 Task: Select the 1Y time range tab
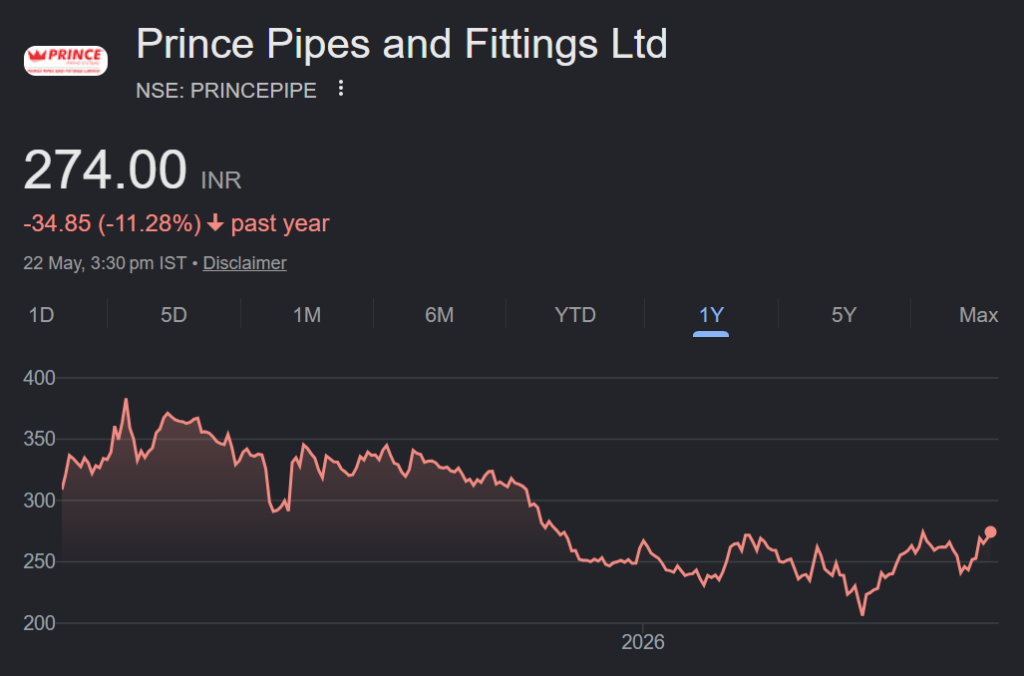coord(711,315)
